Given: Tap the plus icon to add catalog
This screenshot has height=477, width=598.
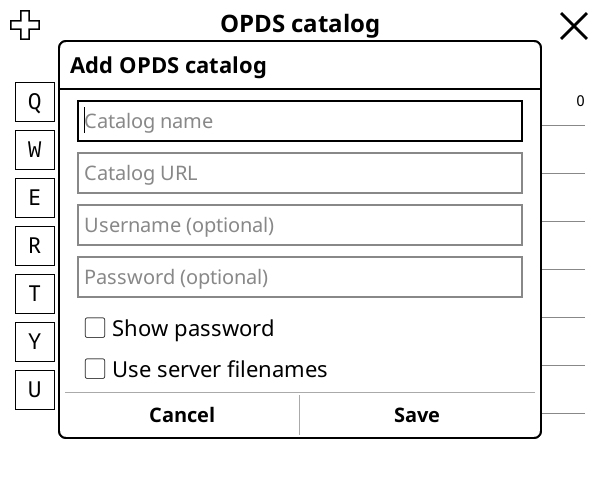Looking at the screenshot, I should (25, 25).
